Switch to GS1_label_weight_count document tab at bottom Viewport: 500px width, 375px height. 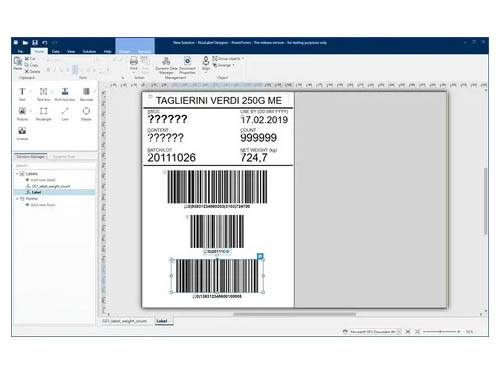124,321
